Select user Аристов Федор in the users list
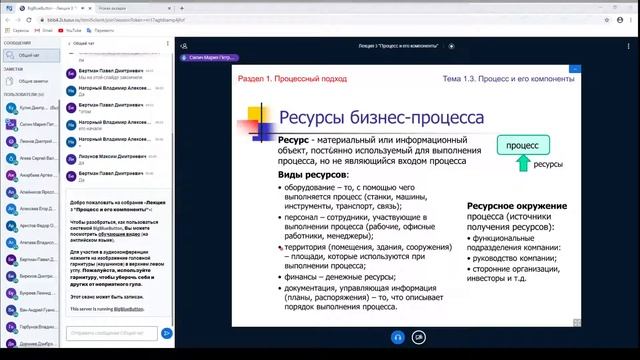Screen dimensions: 640x360 31,226
